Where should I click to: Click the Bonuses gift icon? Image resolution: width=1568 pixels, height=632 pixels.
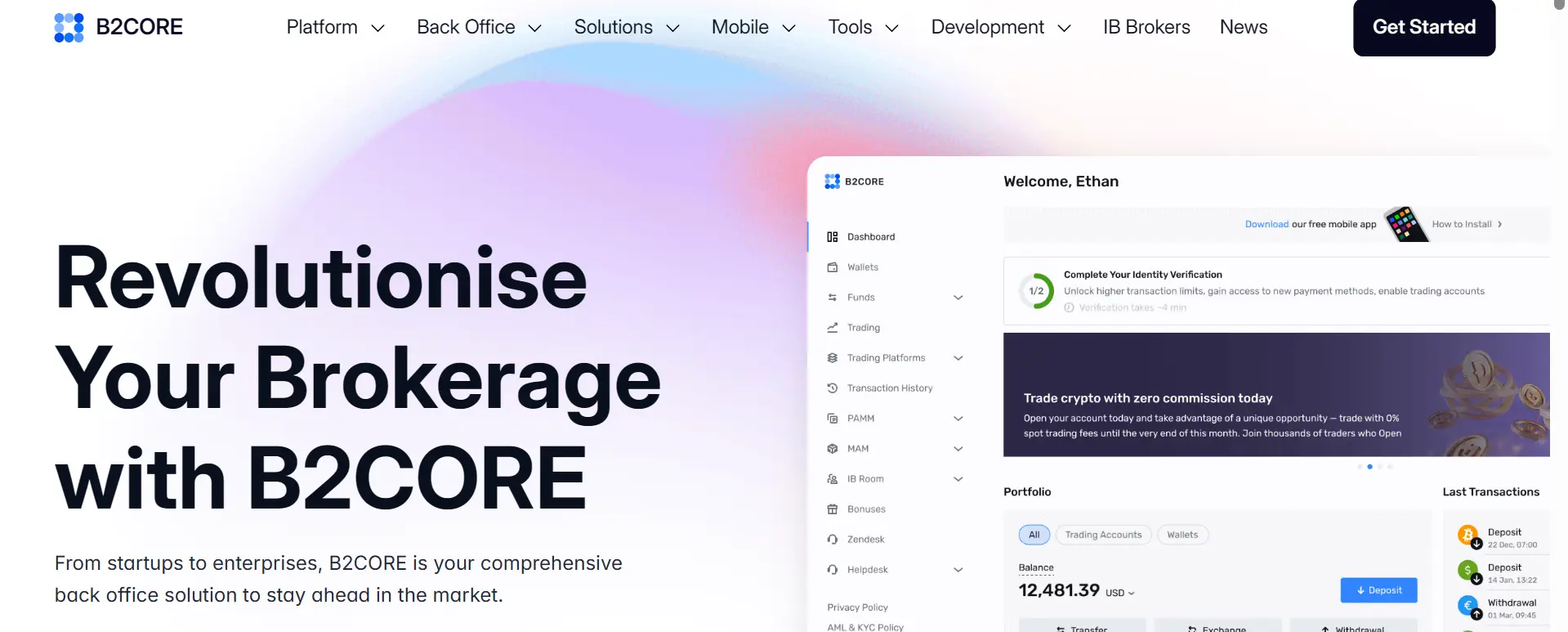[832, 509]
